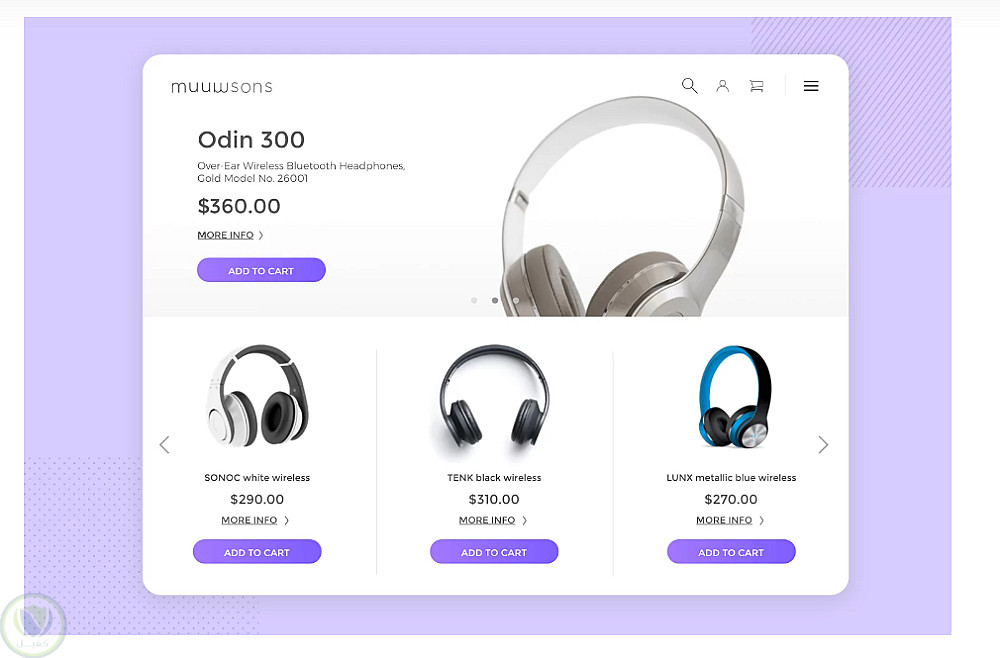Open the search magnifier icon
The height and width of the screenshot is (658, 1000).
[689, 85]
